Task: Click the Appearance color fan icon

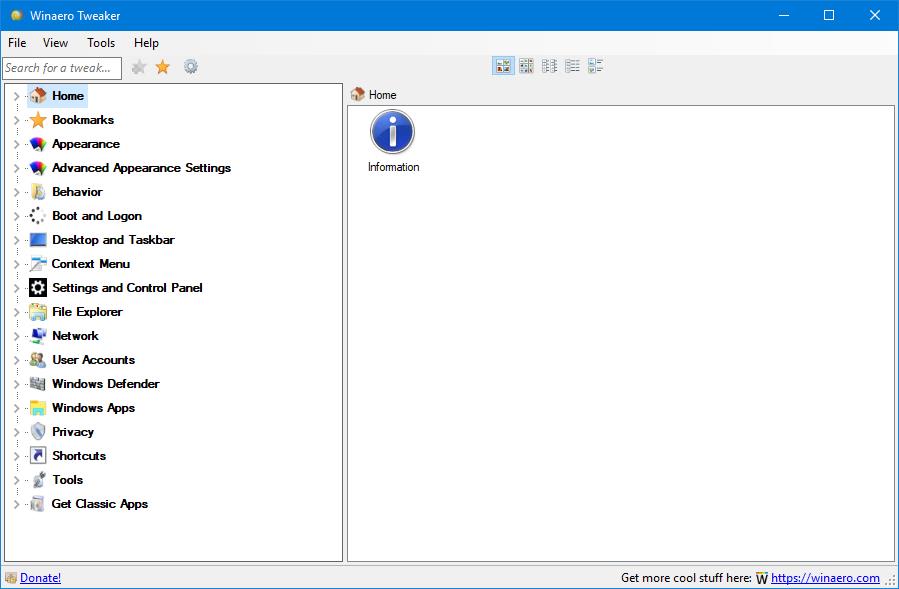Action: click(x=38, y=143)
